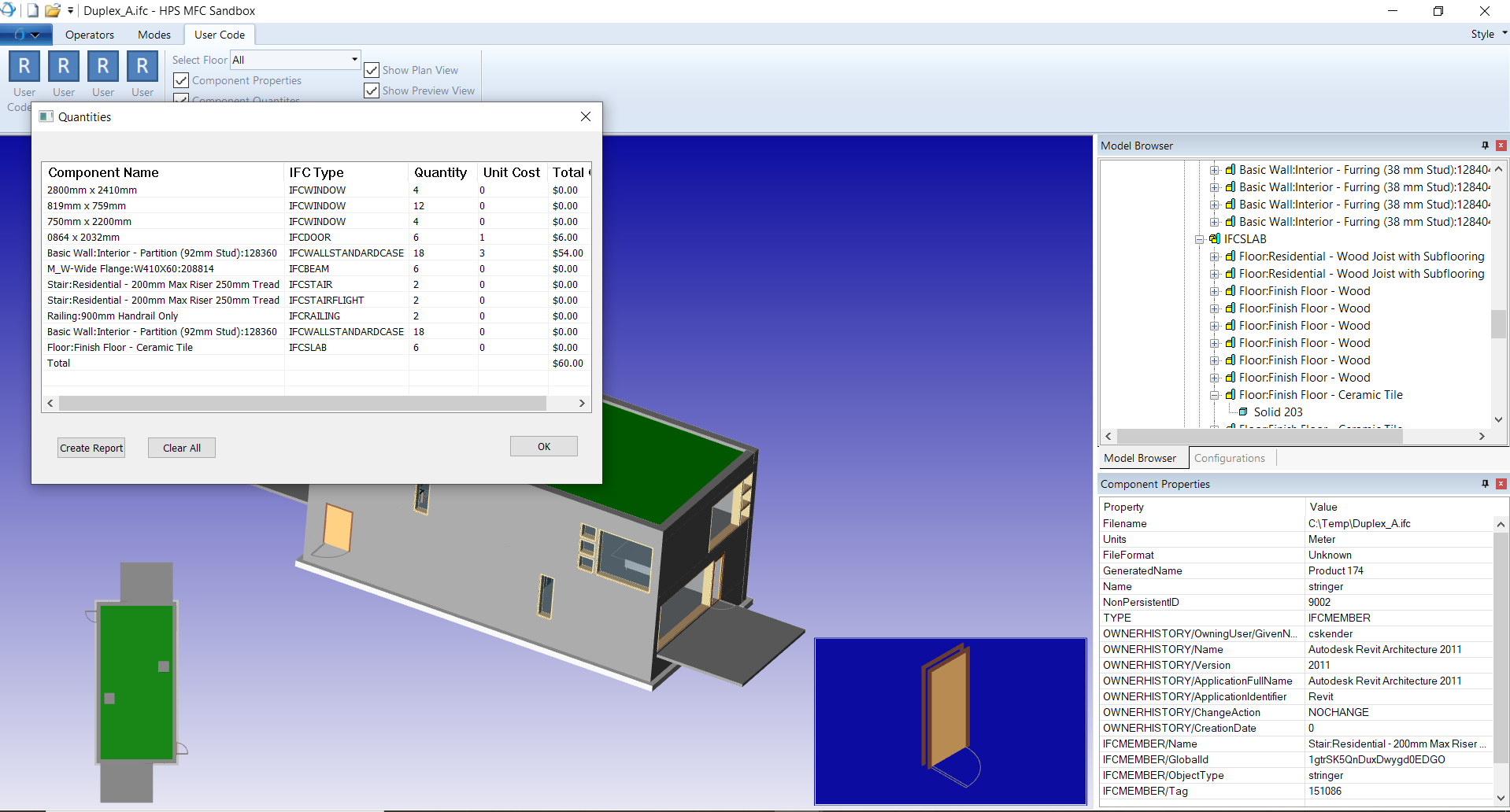Screen dimensions: 1510x812
Task: Toggle the Show Plan View checkbox
Action: click(x=371, y=69)
